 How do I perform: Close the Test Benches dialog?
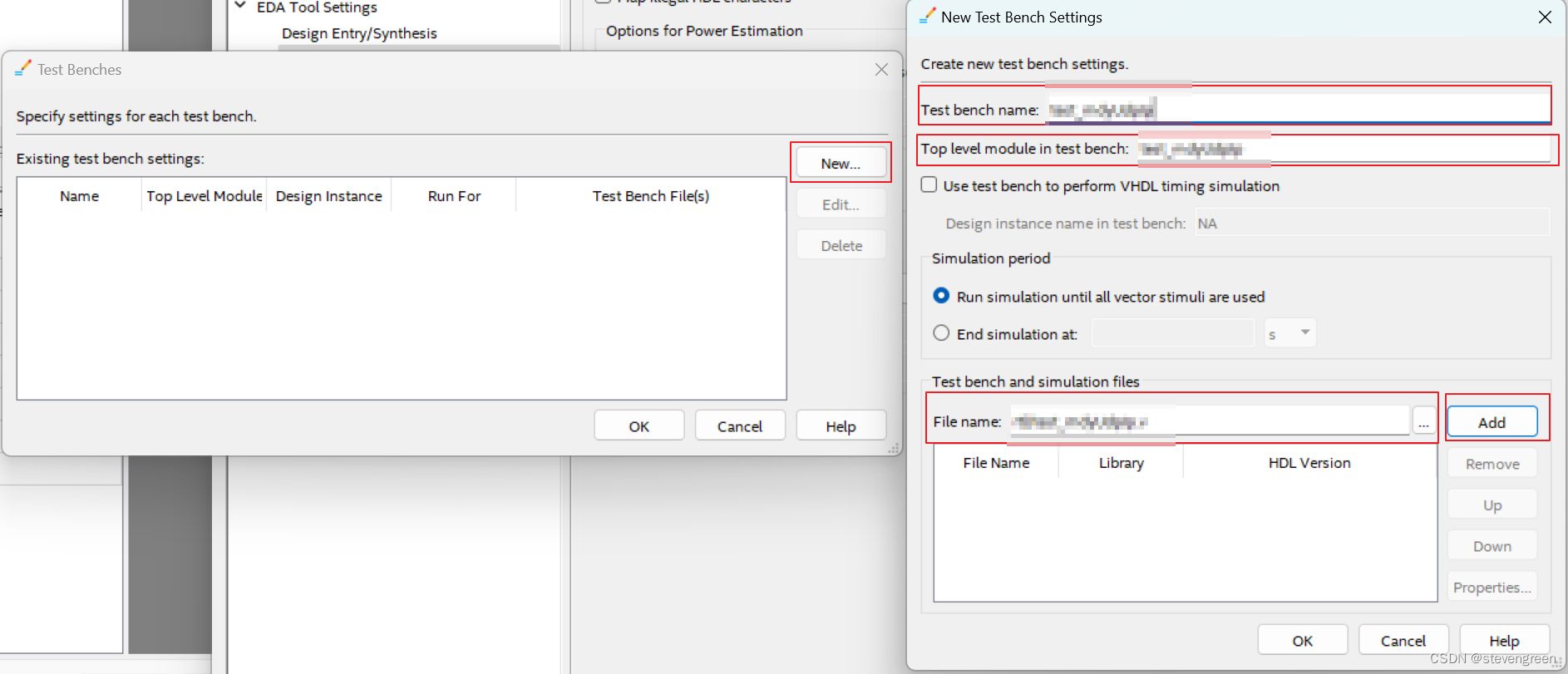tap(881, 70)
